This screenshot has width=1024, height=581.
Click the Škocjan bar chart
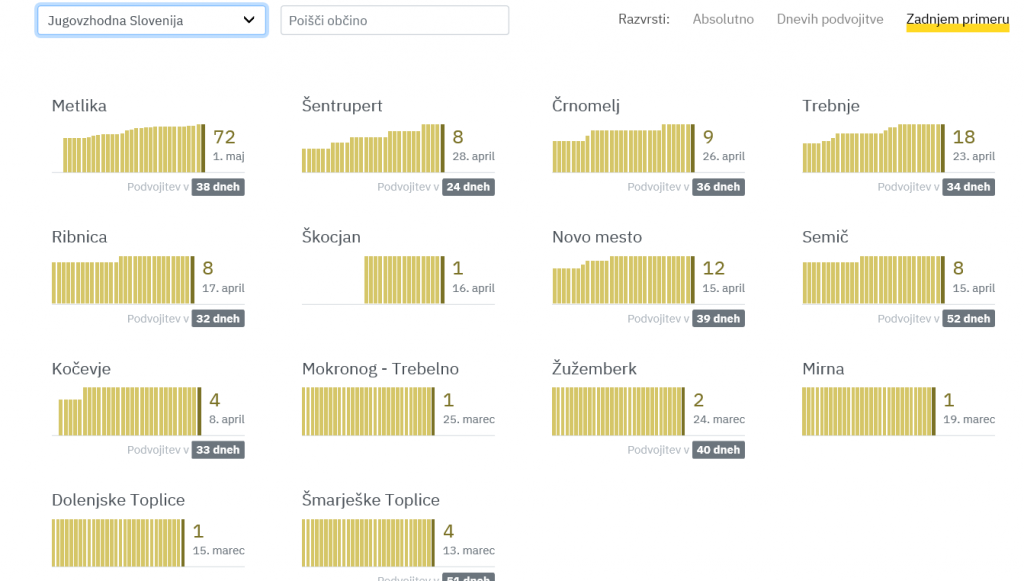[x=404, y=280]
